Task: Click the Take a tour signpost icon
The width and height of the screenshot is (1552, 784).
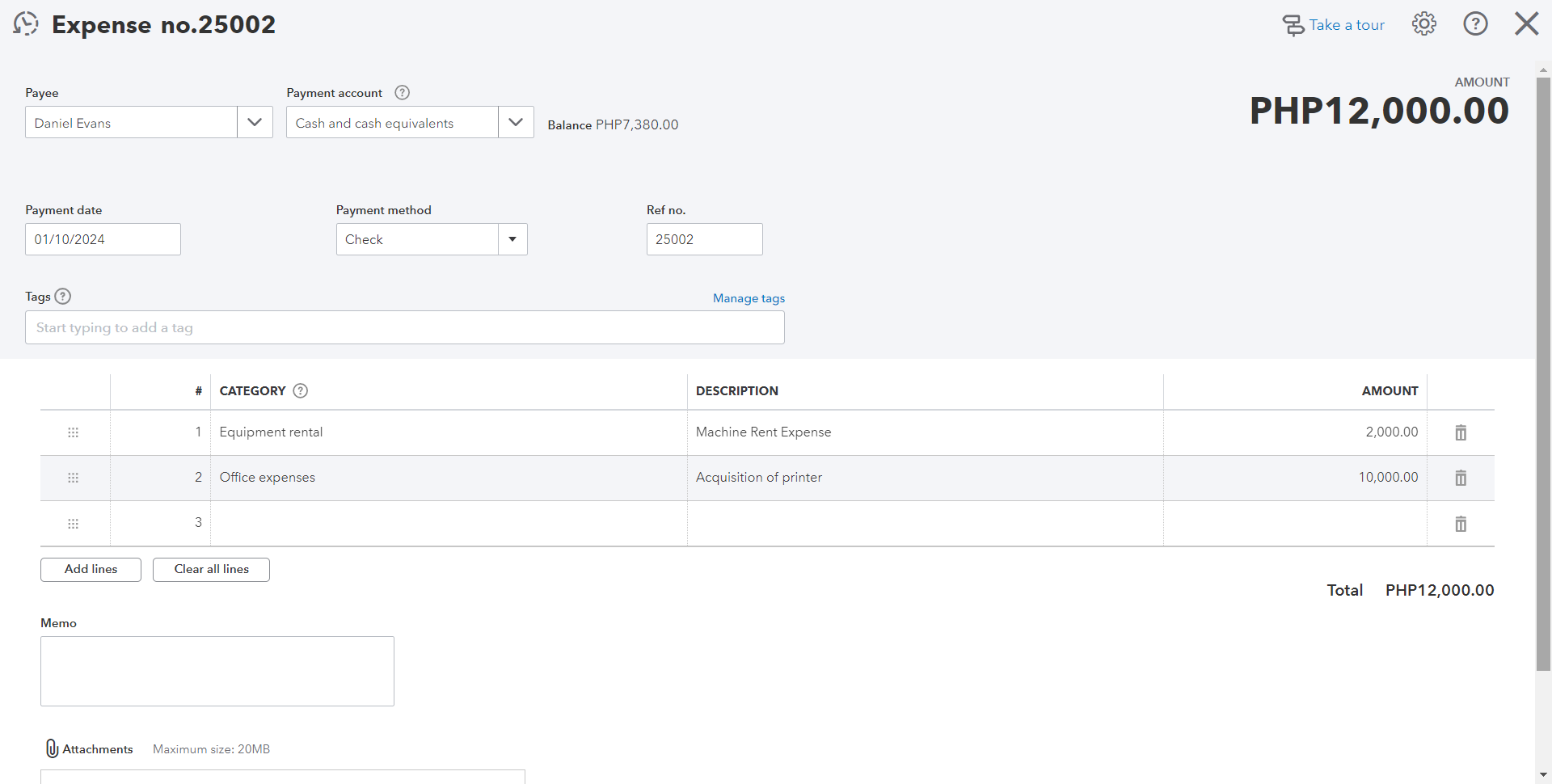Action: click(x=1293, y=25)
